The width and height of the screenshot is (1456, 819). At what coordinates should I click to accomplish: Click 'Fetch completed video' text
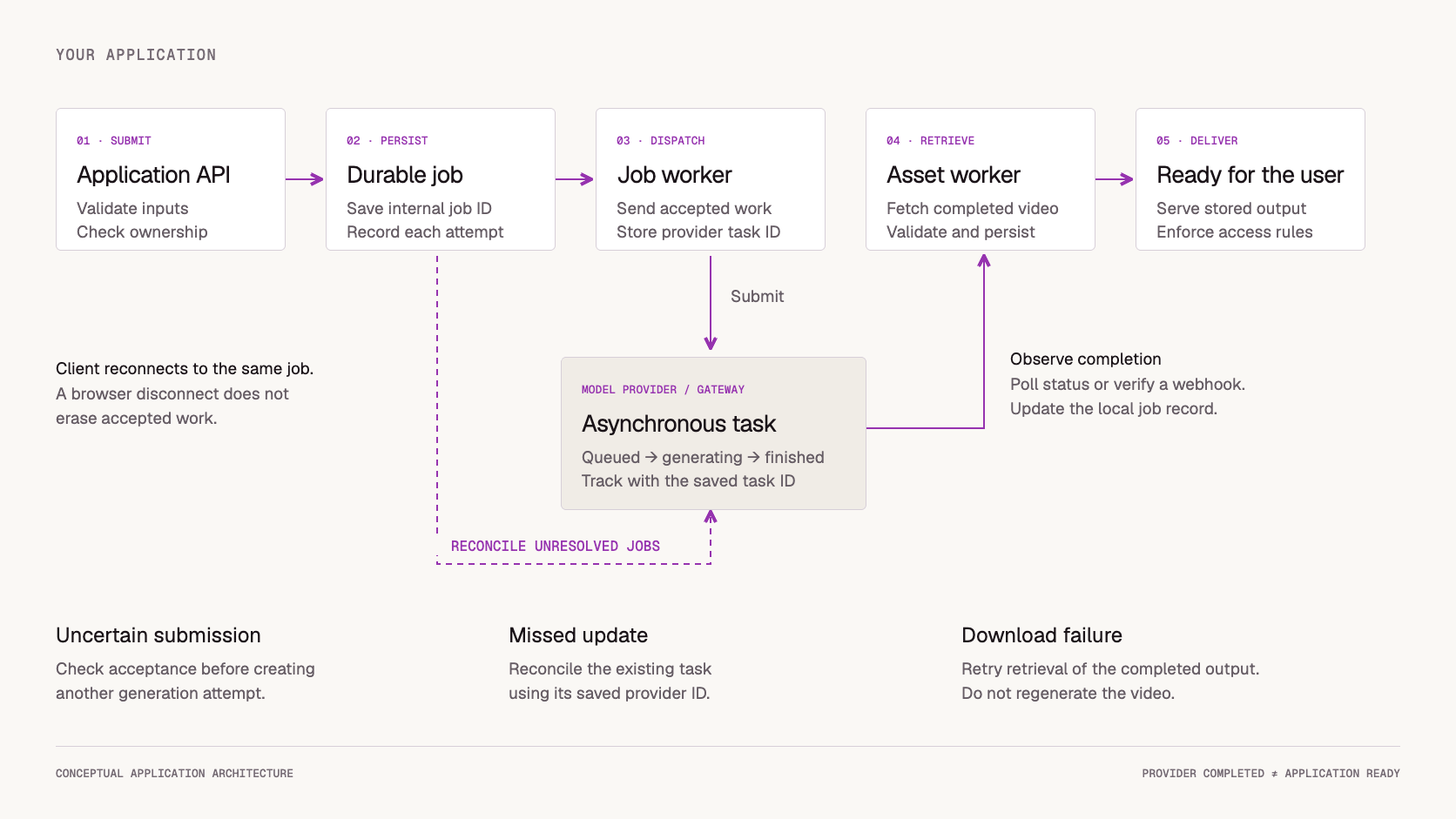point(973,208)
